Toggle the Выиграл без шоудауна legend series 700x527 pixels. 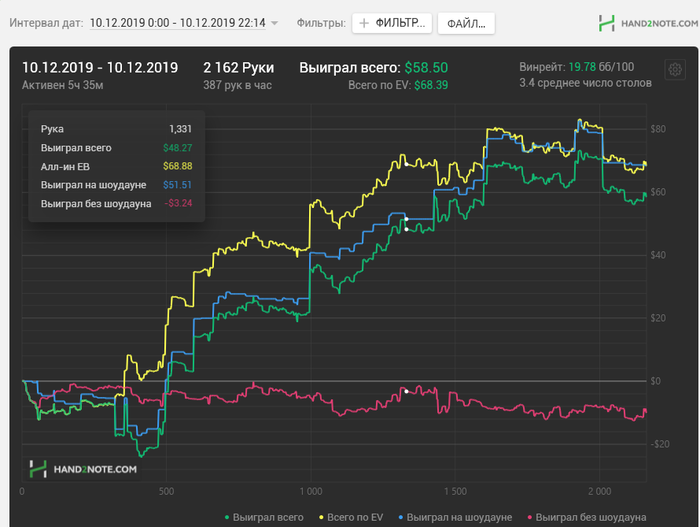pos(587,517)
